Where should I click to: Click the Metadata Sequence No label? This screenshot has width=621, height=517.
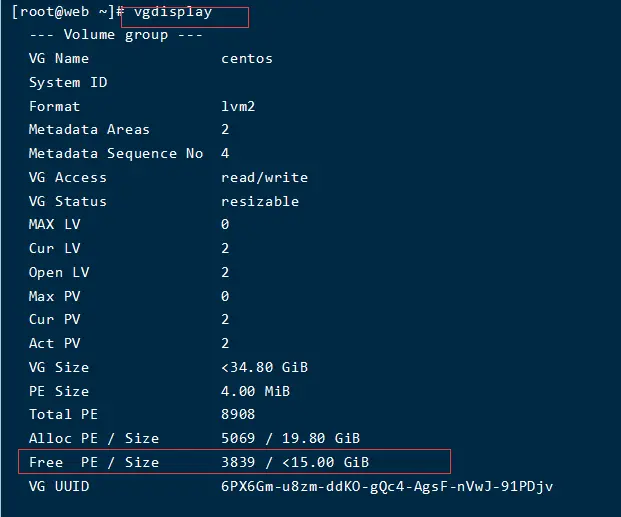tap(115, 154)
